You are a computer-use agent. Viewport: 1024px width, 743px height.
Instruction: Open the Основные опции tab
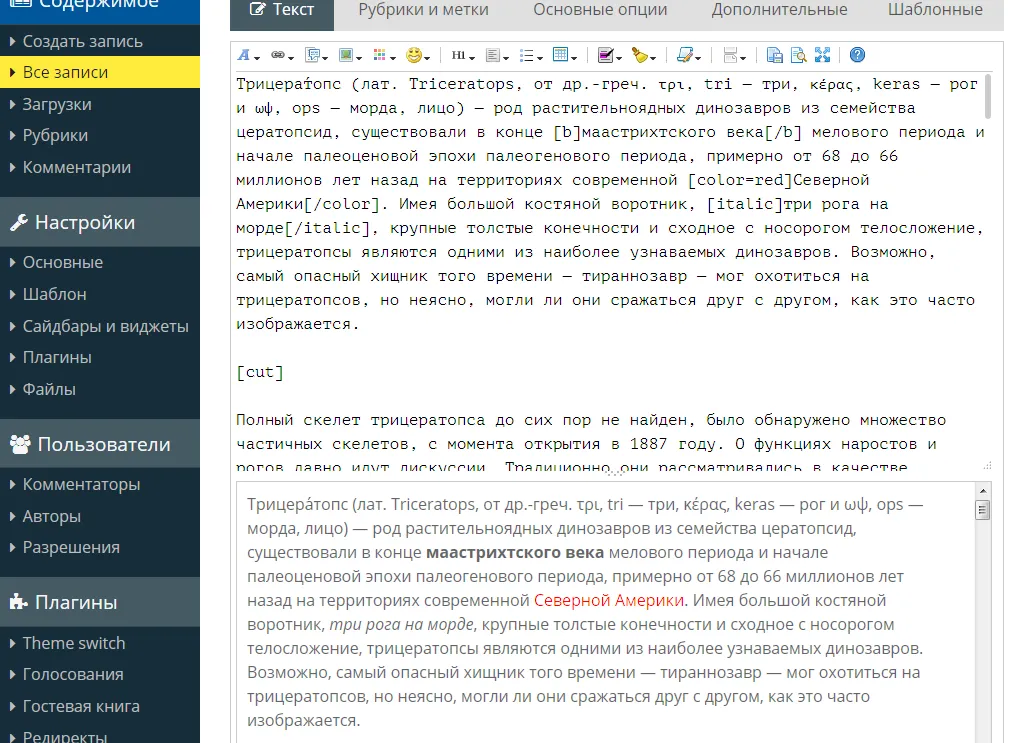click(x=600, y=10)
